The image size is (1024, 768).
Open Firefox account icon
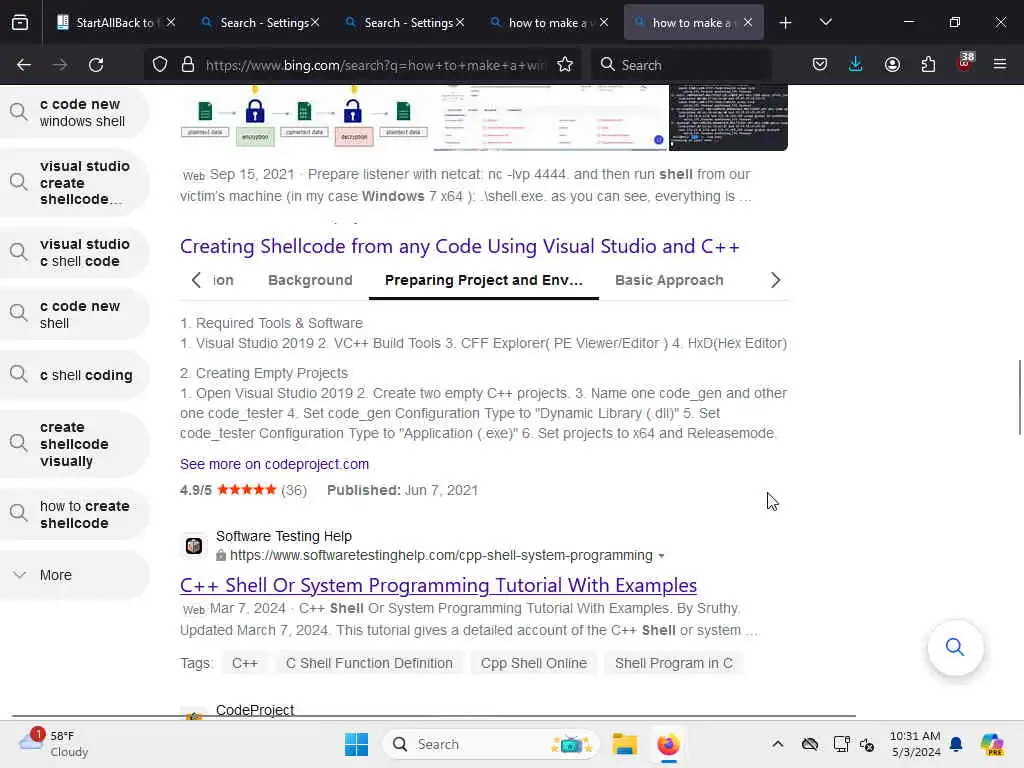(892, 65)
